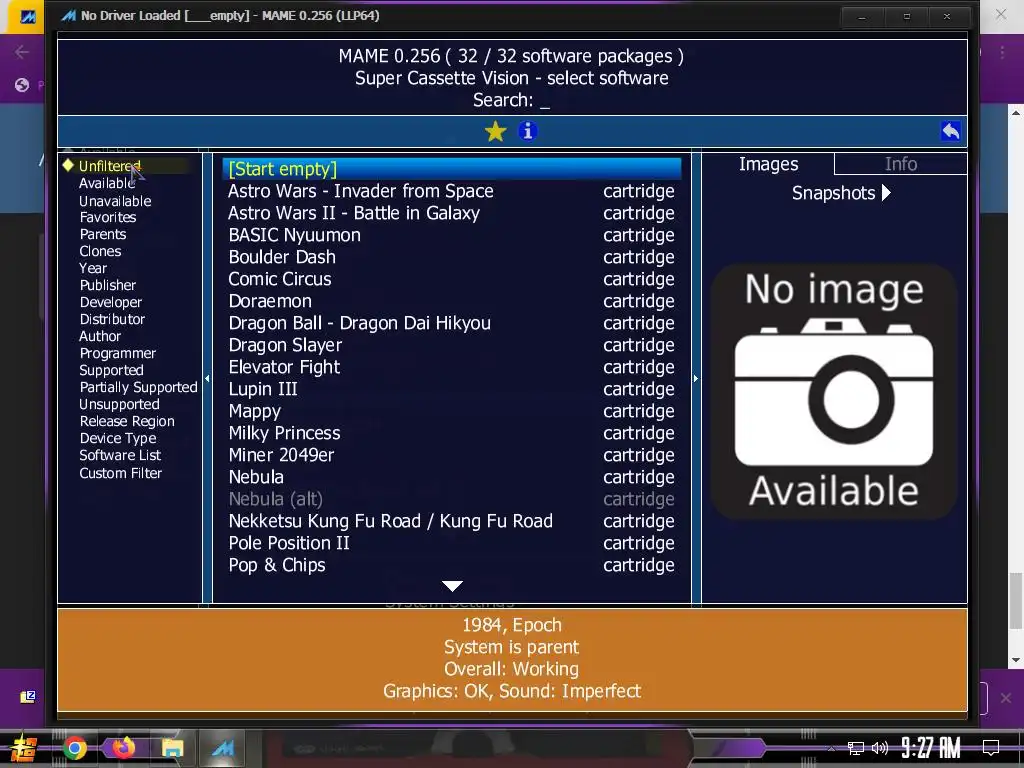The height and width of the screenshot is (768, 1024).
Task: Click the MAME icon in the taskbar
Action: point(222,748)
